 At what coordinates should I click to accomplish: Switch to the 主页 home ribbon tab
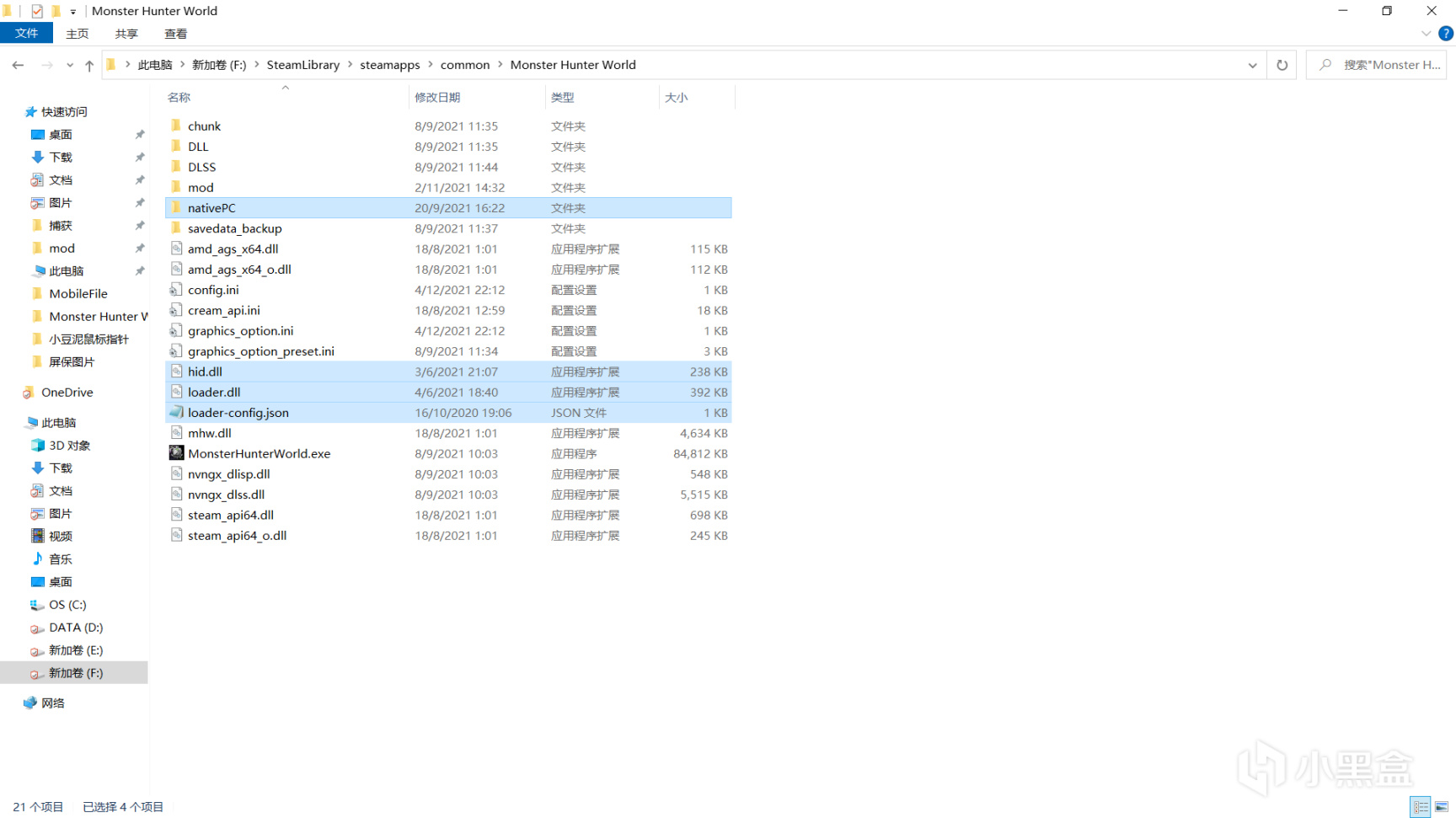point(78,34)
